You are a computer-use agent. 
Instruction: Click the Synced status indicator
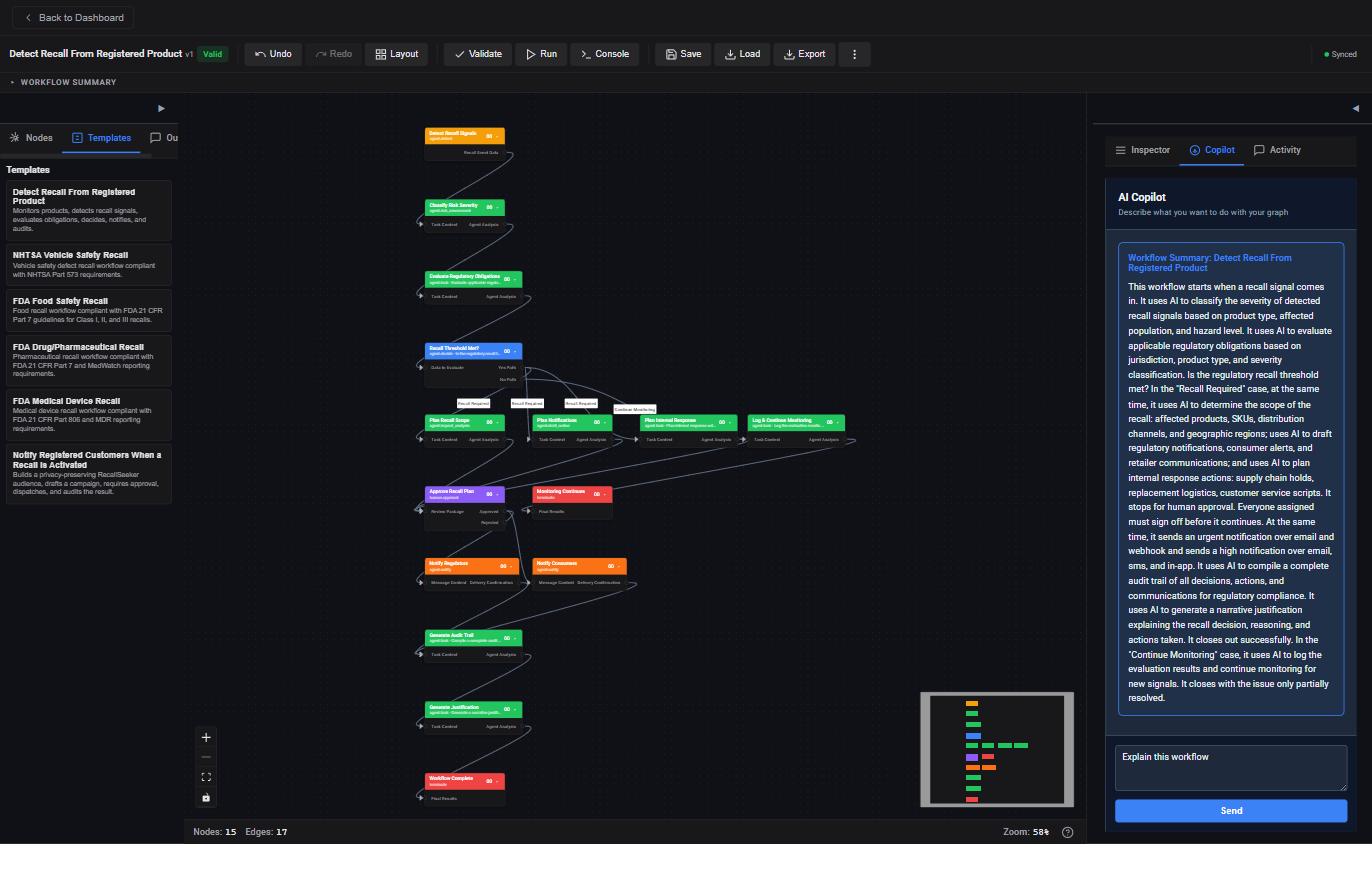1341,54
